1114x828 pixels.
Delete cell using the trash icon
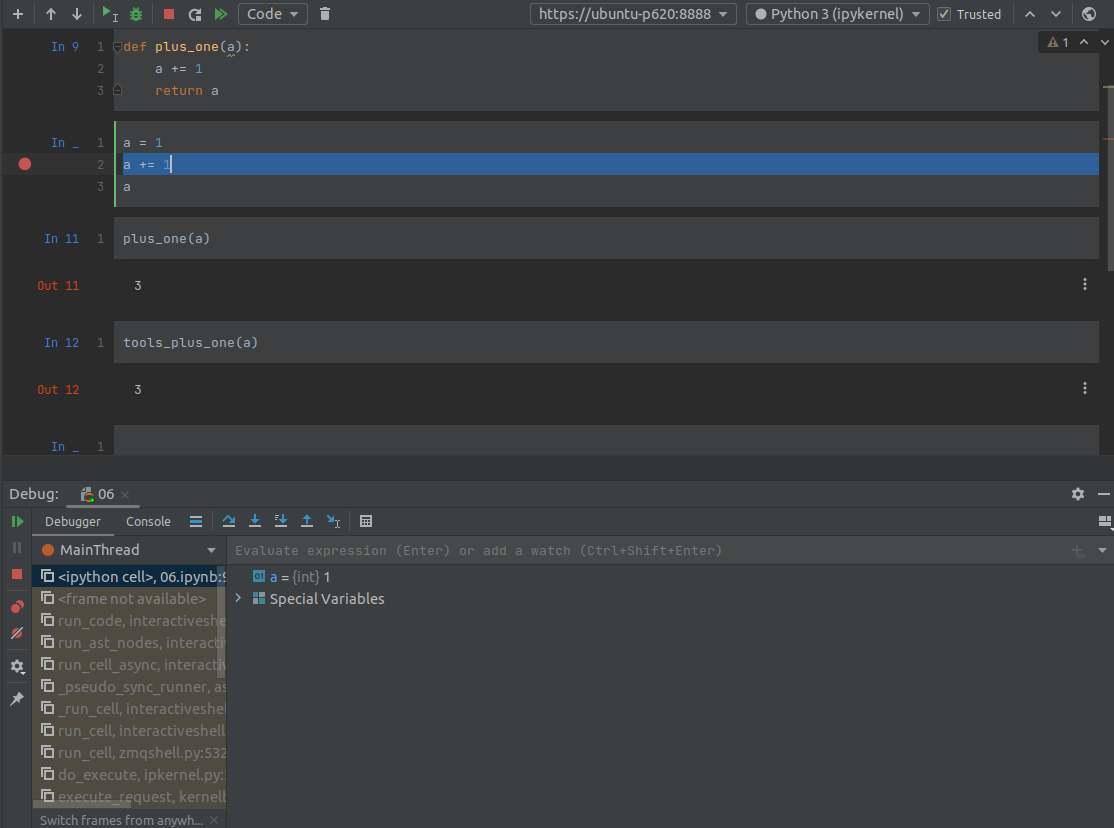coord(325,14)
